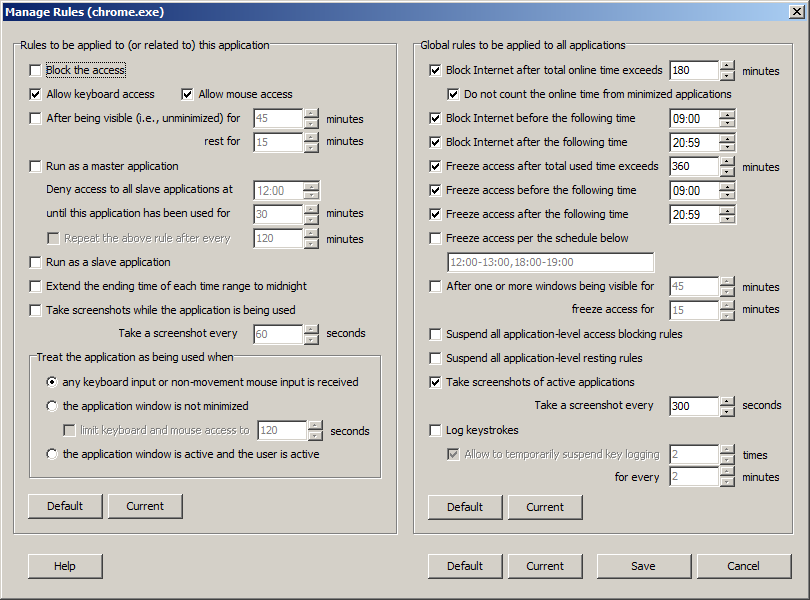This screenshot has width=810, height=600.
Task: Uncheck Freeze access after the following time
Action: point(435,214)
